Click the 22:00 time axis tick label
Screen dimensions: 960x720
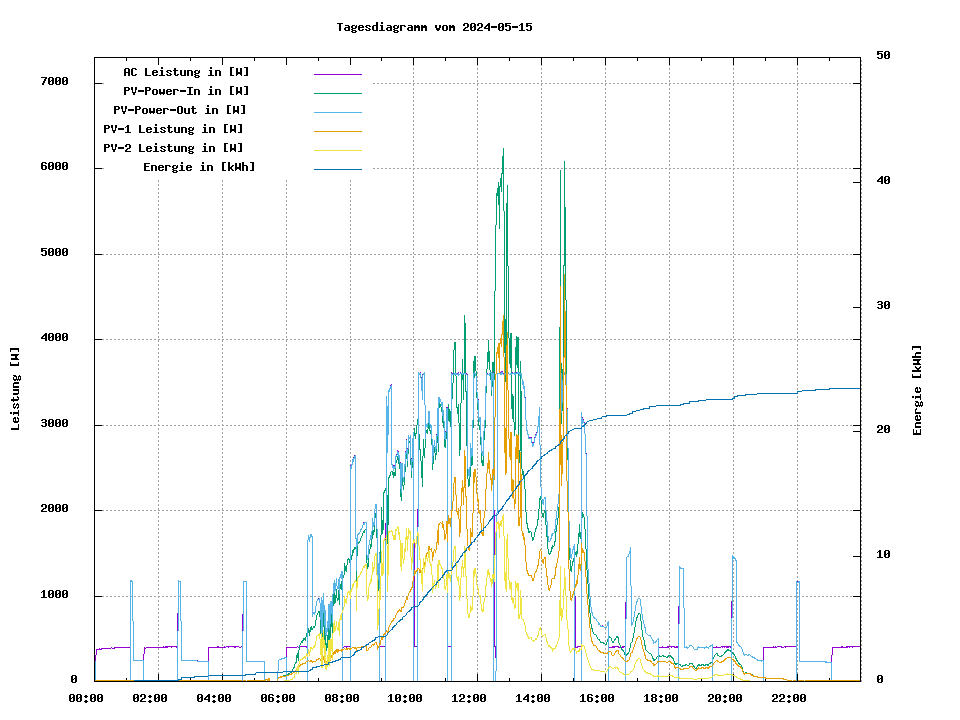[789, 698]
